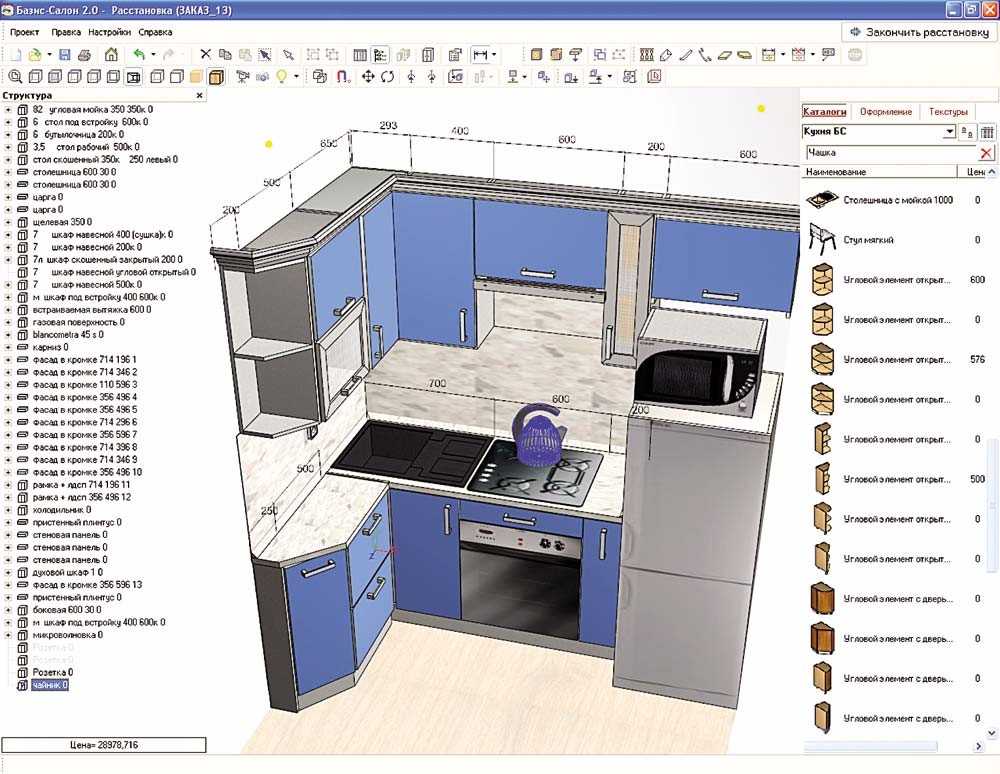Screen dimensions: 1000x774
Task: Click the flat countertop panel icon
Action: point(724,55)
